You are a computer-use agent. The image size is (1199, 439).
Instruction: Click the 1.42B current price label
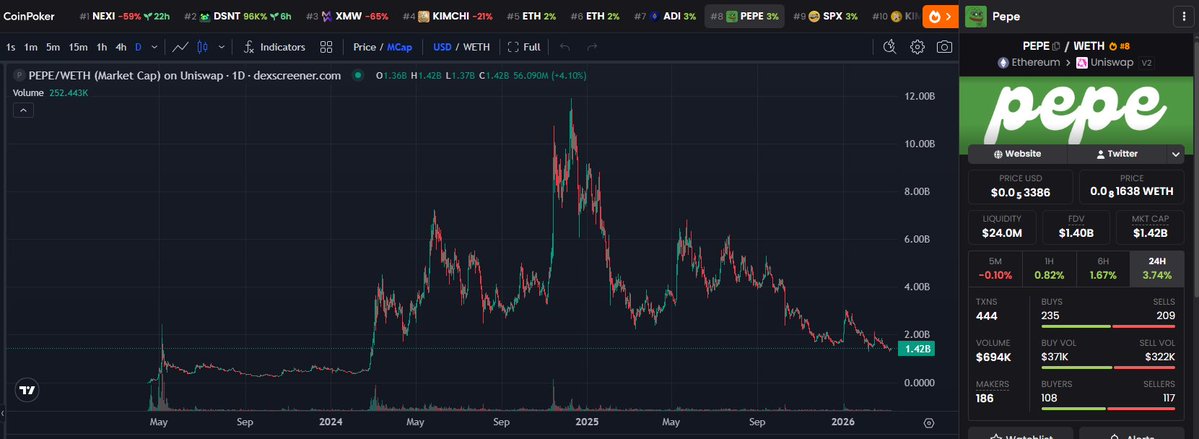(x=916, y=349)
